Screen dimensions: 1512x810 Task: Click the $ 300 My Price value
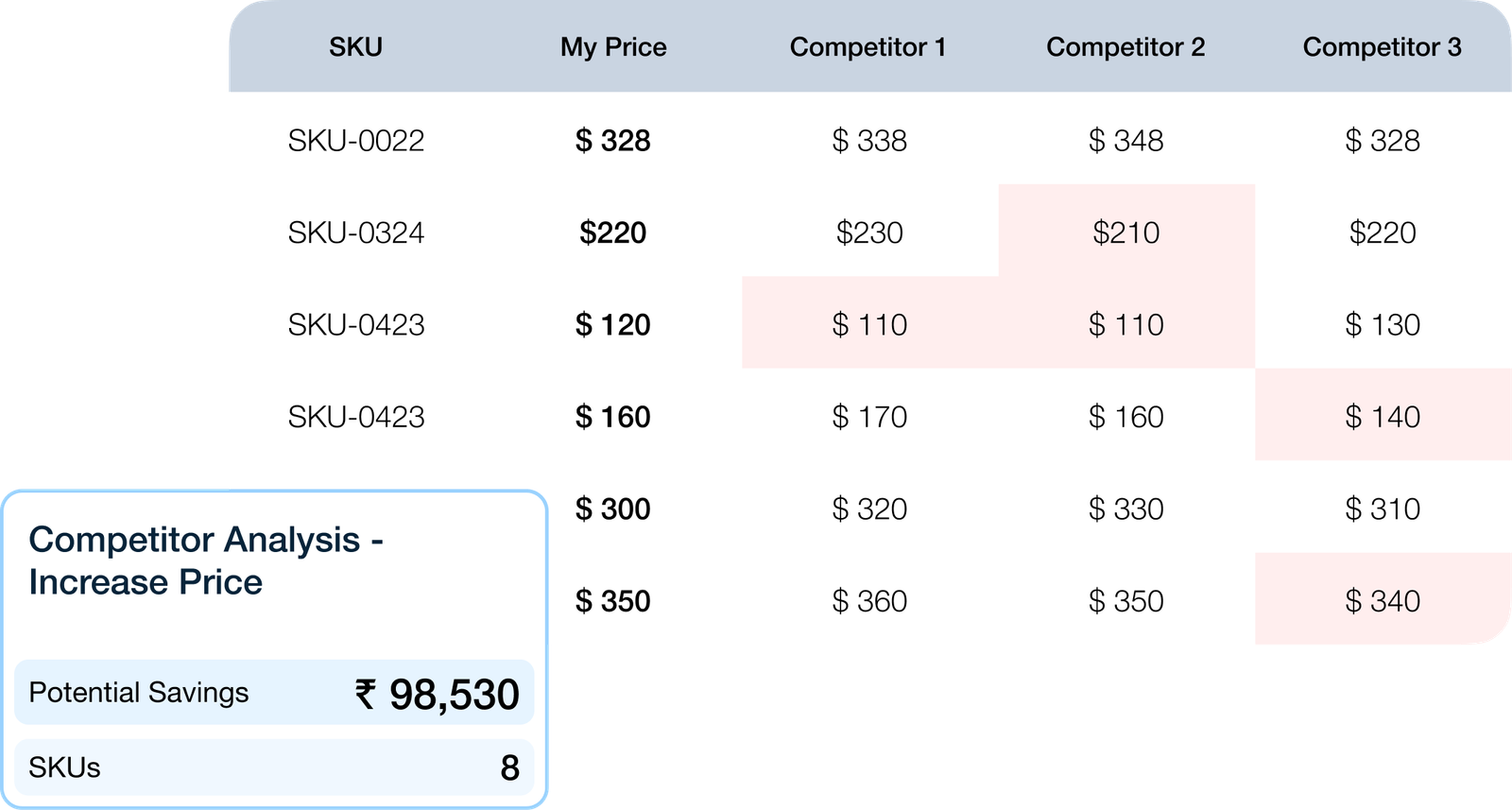[613, 509]
